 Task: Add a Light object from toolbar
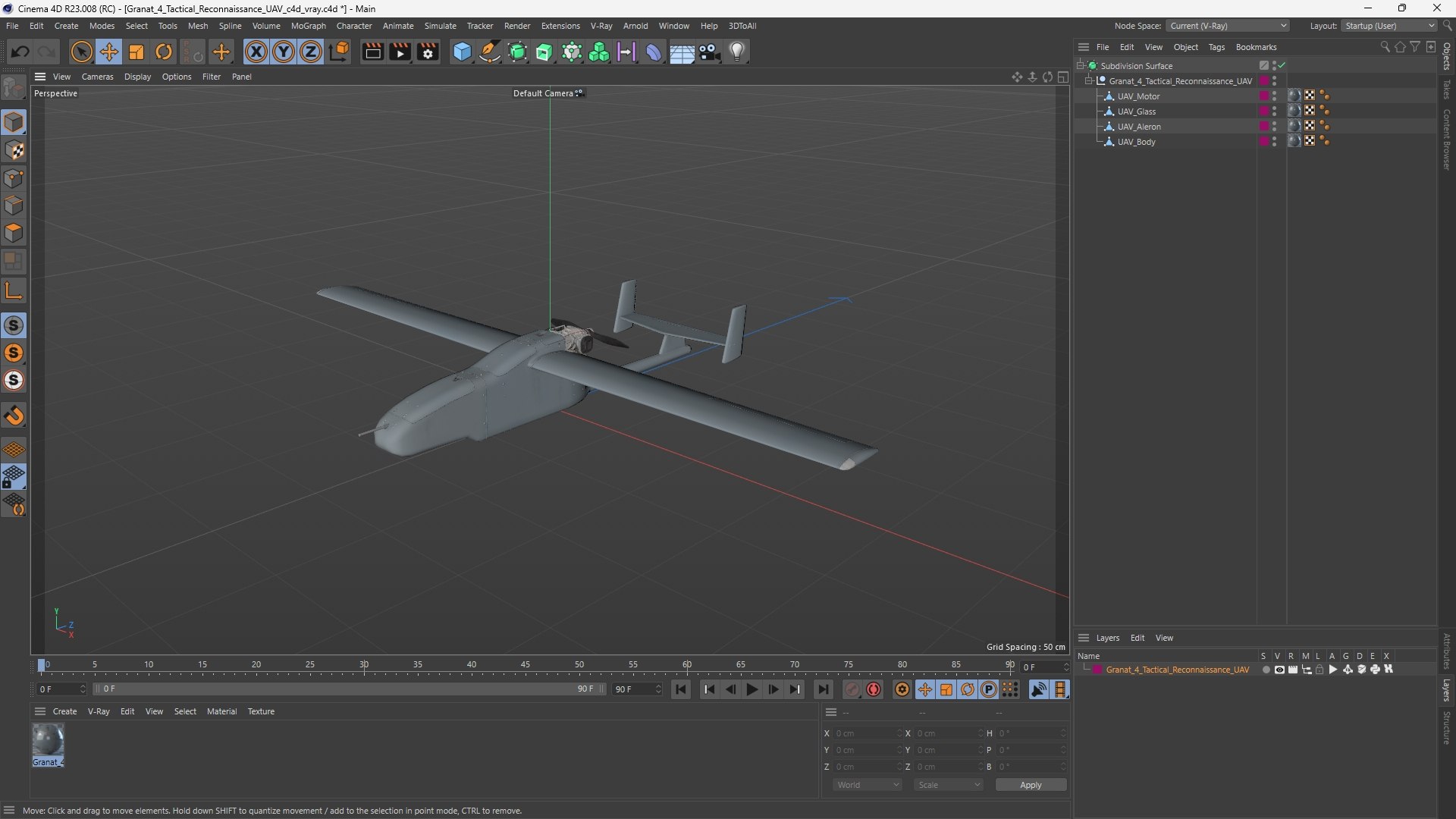(x=737, y=52)
